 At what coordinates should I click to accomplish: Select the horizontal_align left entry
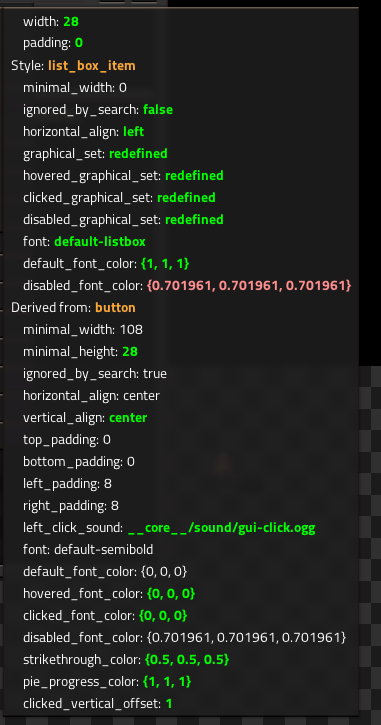[84, 132]
